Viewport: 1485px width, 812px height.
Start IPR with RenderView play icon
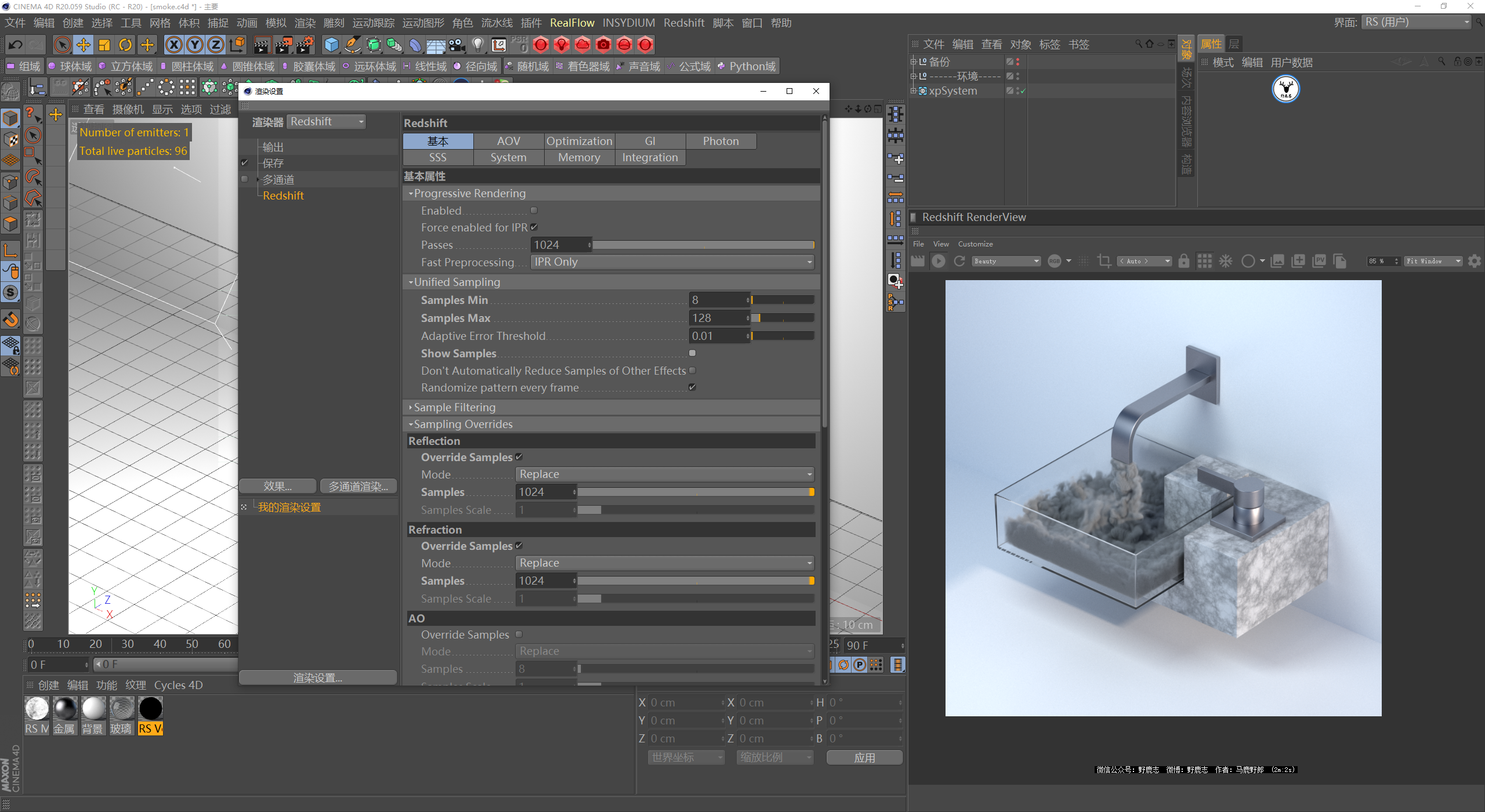coord(938,261)
